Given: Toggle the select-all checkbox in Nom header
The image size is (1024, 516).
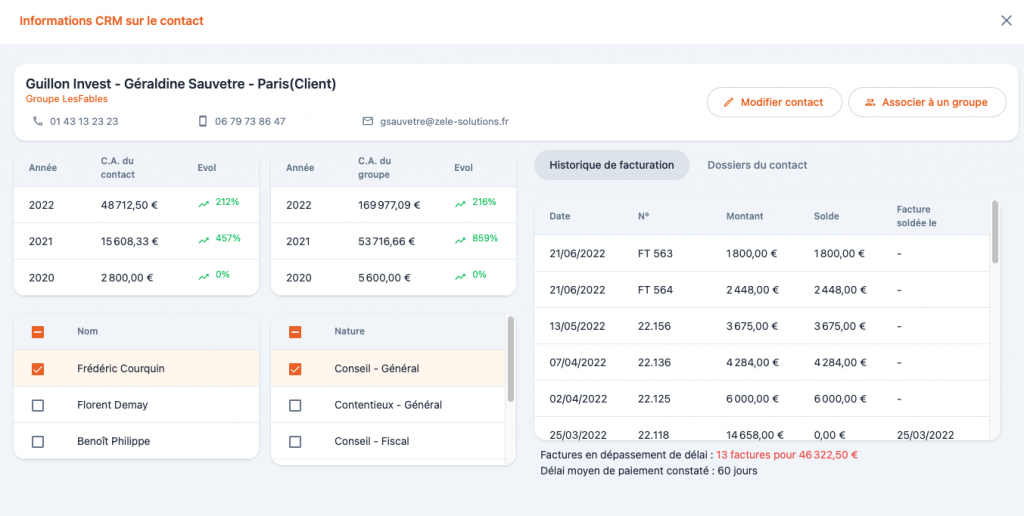Looking at the screenshot, I should [x=38, y=332].
